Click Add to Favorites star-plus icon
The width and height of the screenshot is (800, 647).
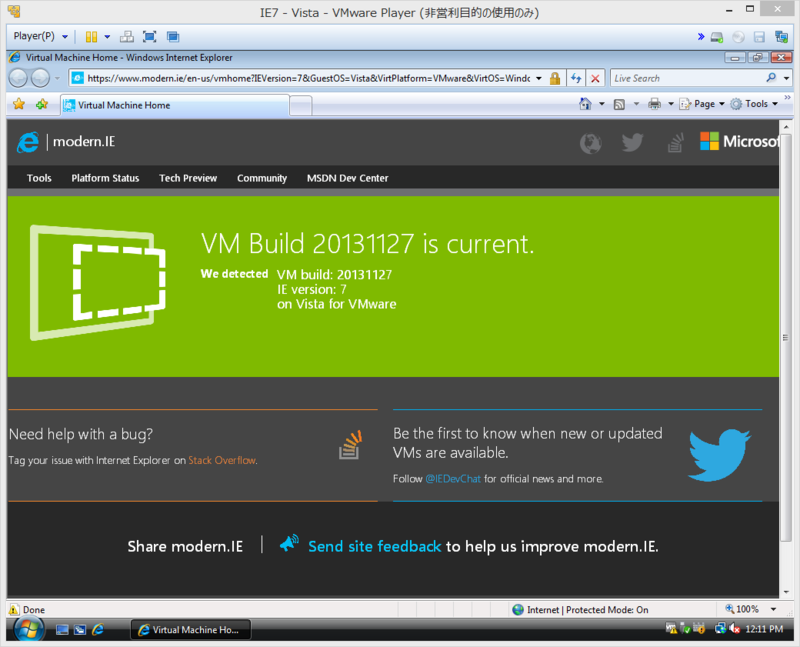tap(42, 104)
